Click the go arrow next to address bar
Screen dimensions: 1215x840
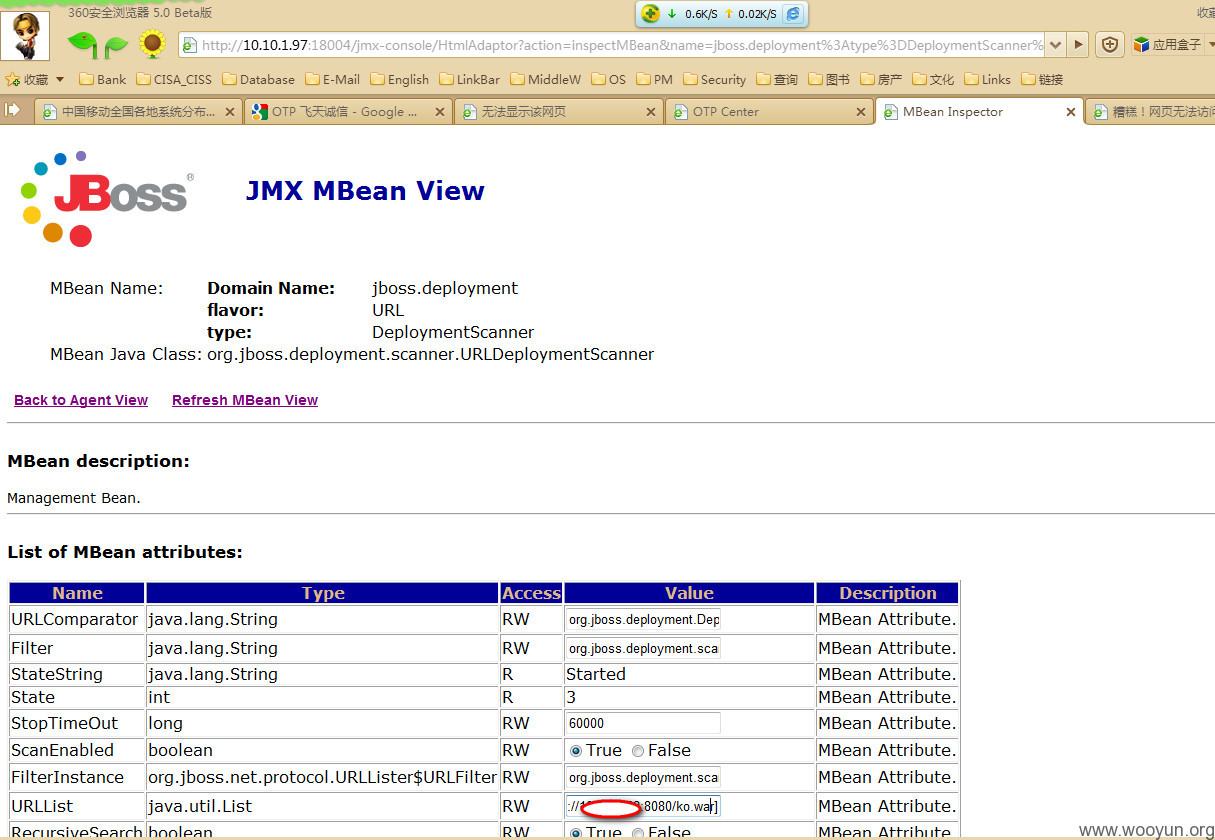coord(1077,45)
